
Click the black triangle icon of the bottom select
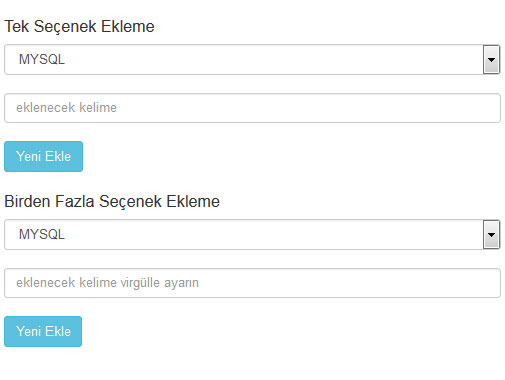click(491, 235)
